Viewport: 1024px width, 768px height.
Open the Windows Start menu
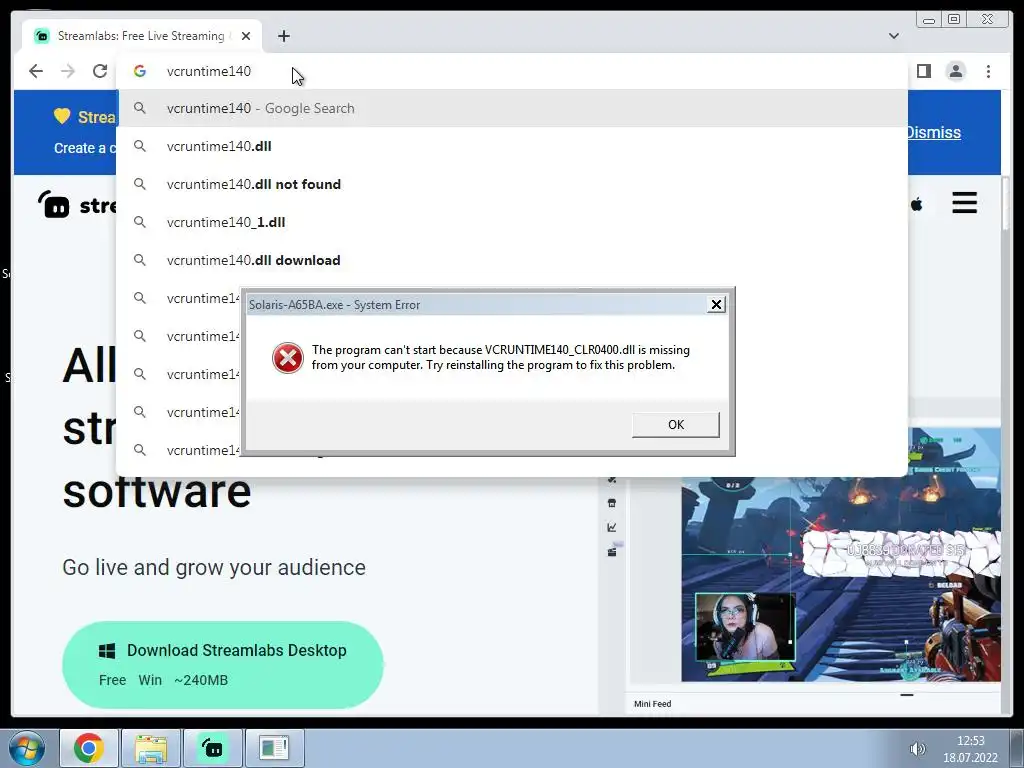pyautogui.click(x=27, y=748)
